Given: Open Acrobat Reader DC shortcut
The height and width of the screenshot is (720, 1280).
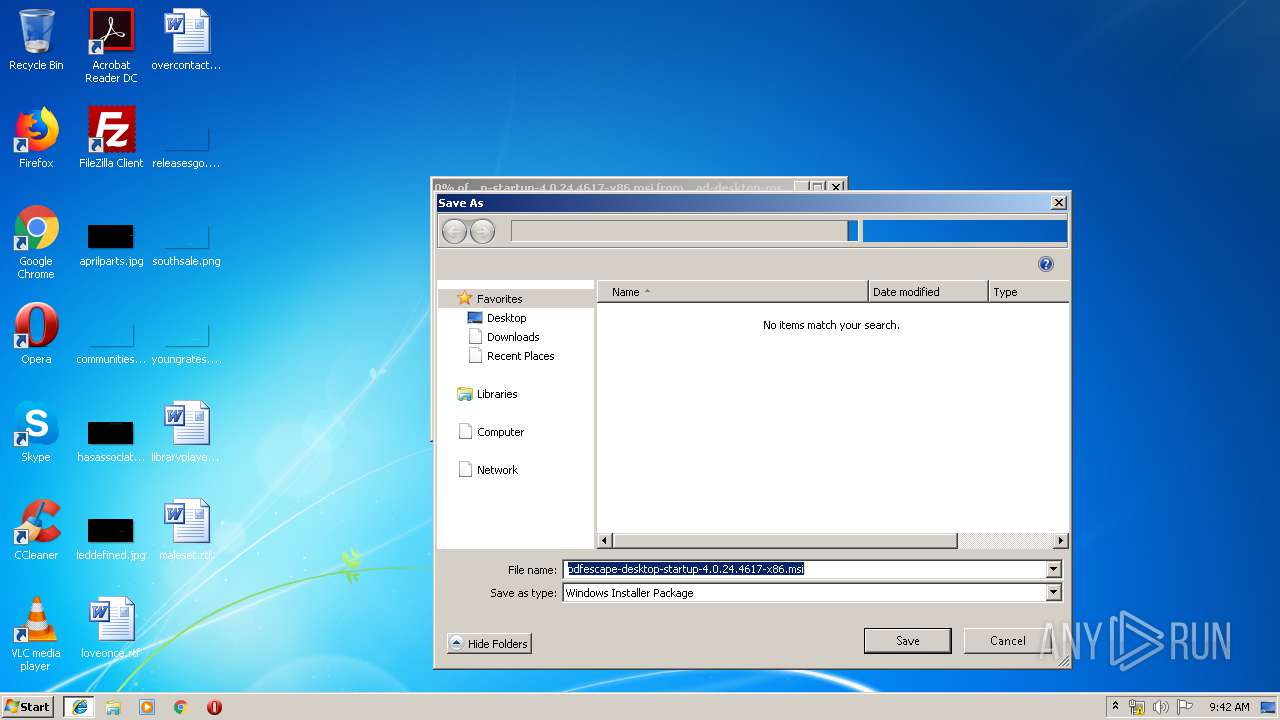Looking at the screenshot, I should point(111,46).
